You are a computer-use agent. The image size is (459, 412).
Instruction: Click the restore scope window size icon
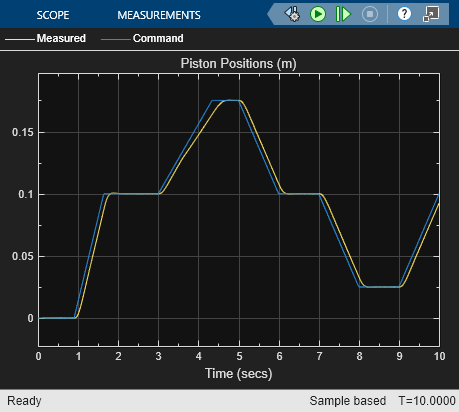point(431,14)
